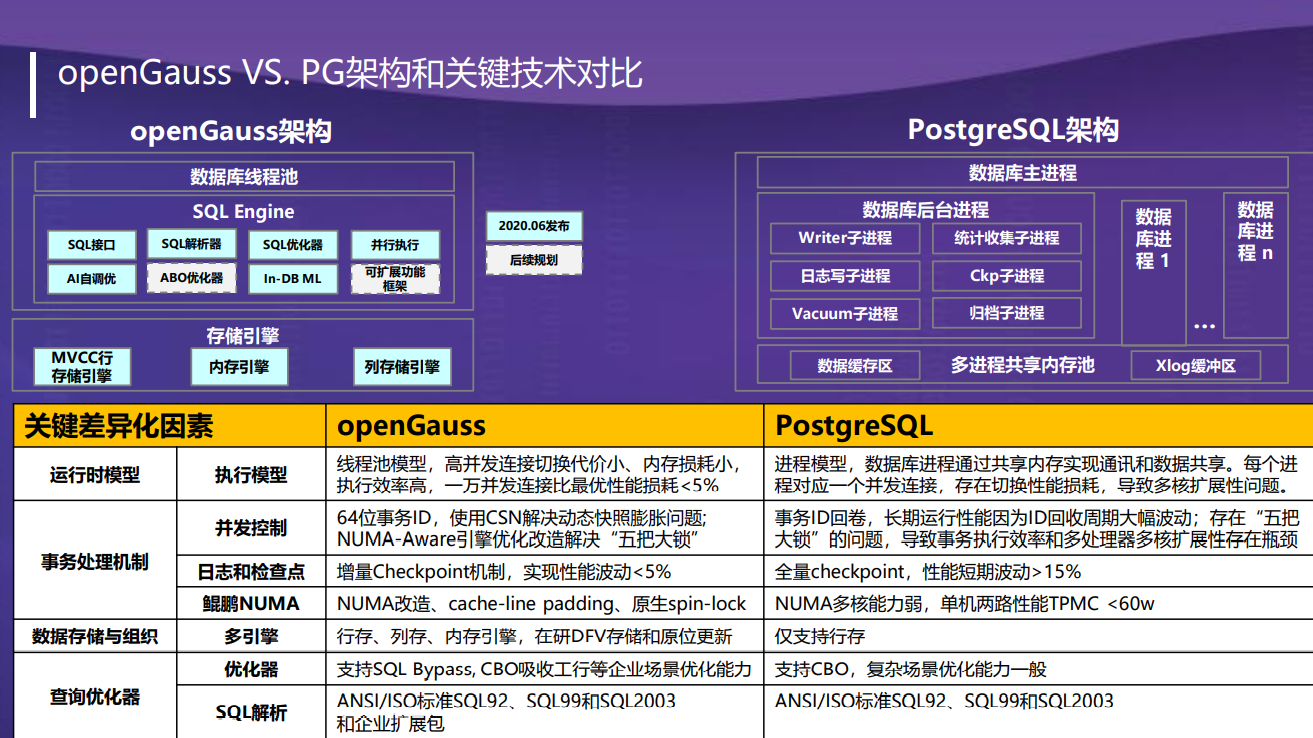Select the "SQL Engine" section label
This screenshot has height=738, width=1313.
pyautogui.click(x=244, y=211)
